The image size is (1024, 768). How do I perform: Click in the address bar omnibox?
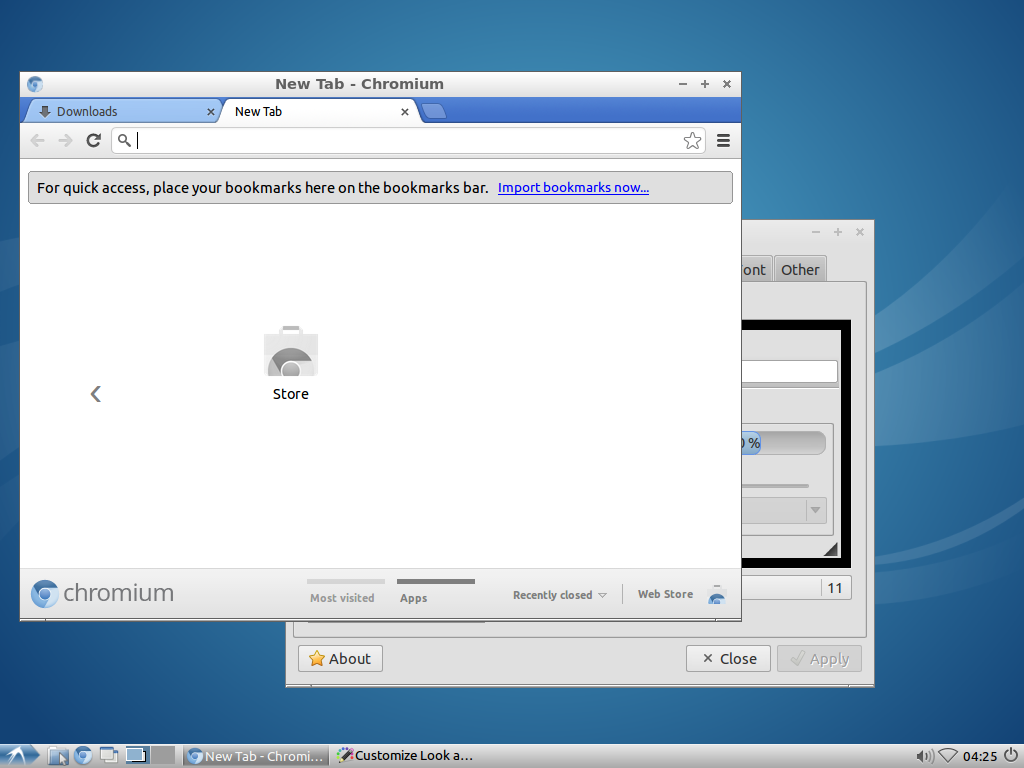pos(408,140)
